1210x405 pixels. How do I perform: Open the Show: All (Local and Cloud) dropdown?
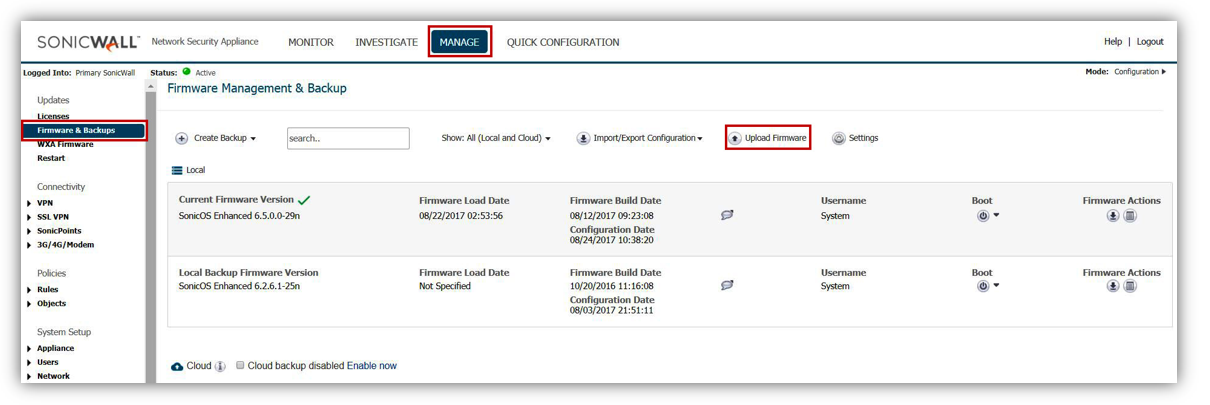click(x=496, y=139)
